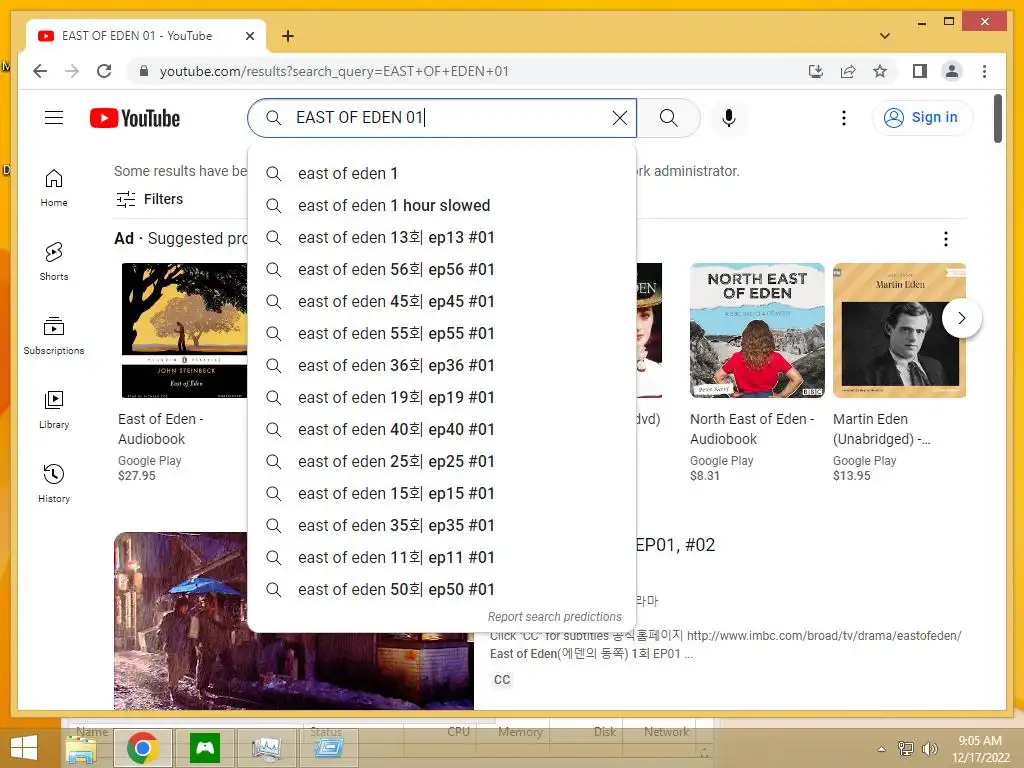Click the Chrome taskbar icon
Viewport: 1024px width, 768px height.
click(143, 748)
